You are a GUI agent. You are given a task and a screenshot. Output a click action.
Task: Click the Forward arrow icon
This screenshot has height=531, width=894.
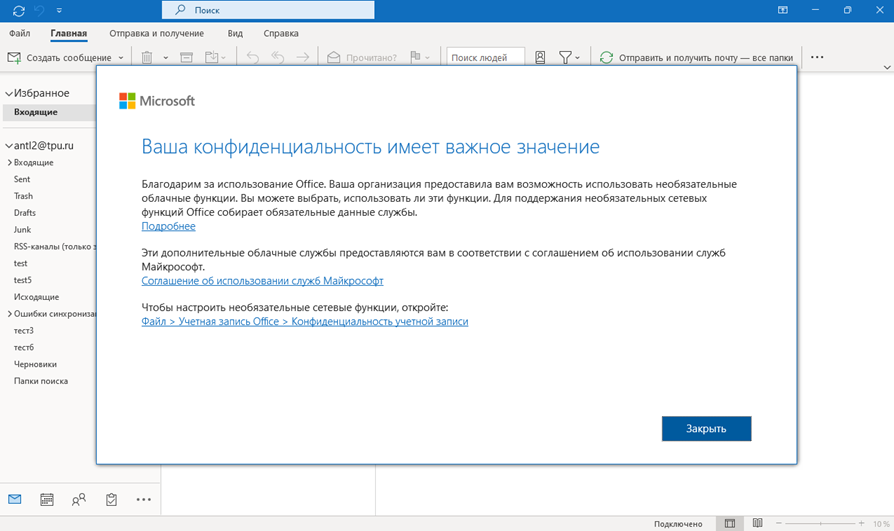[x=303, y=57]
